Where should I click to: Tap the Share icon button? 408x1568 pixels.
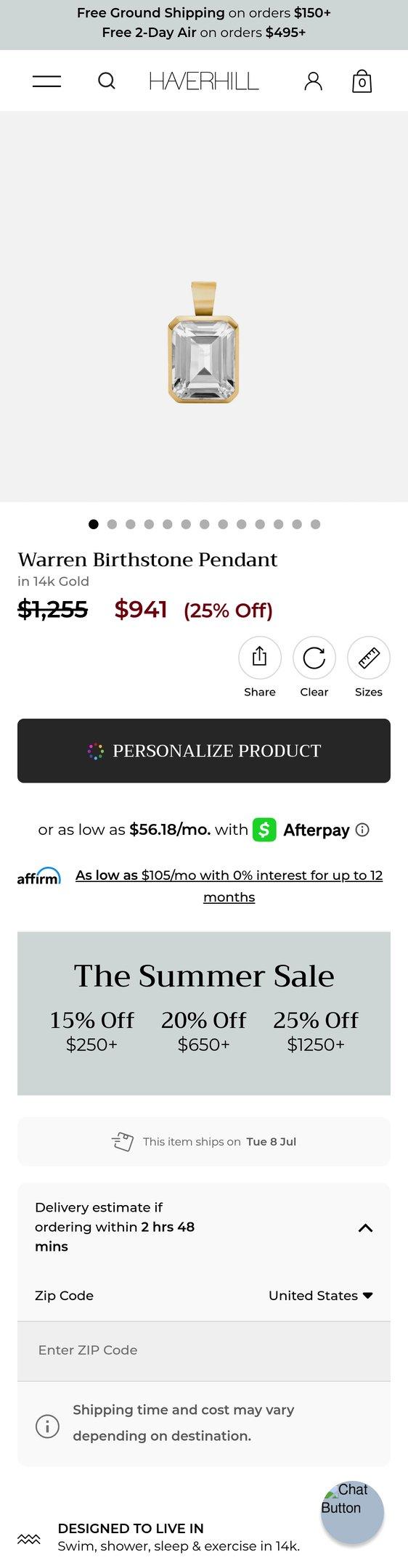point(260,658)
